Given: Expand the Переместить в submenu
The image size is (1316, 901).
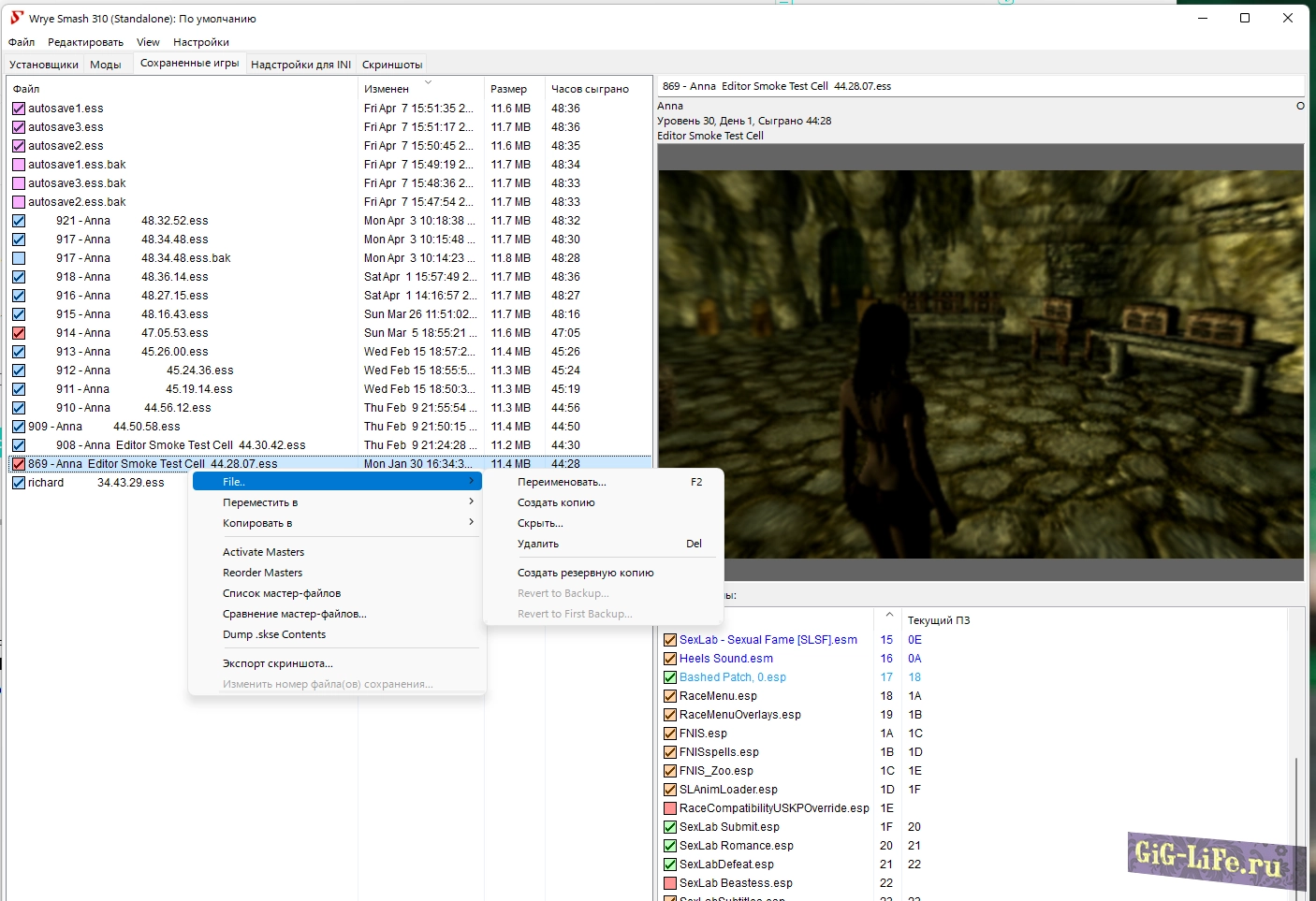Looking at the screenshot, I should click(x=471, y=502).
